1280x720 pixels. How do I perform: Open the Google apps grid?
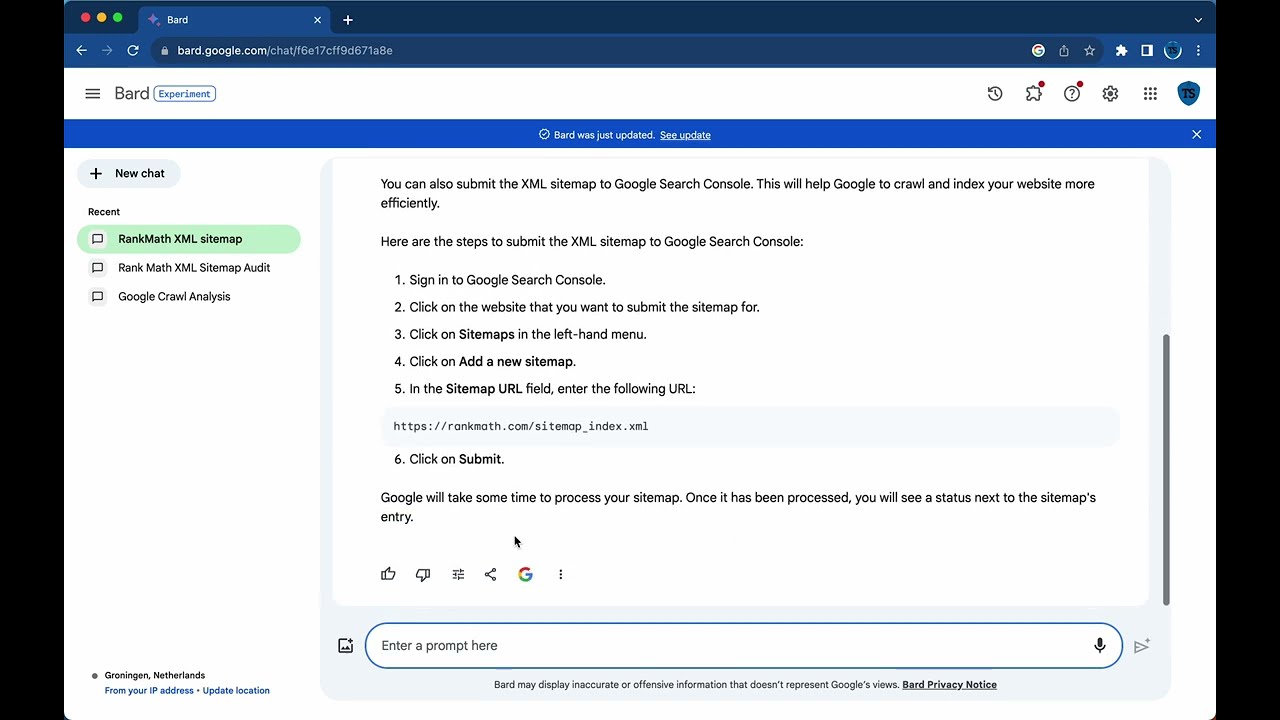point(1150,94)
